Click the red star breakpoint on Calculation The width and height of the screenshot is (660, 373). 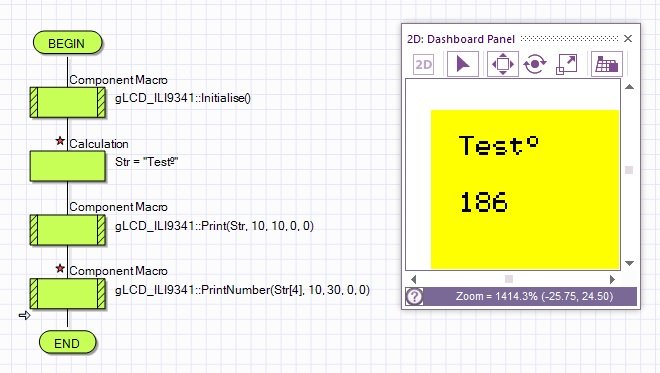[x=60, y=141]
